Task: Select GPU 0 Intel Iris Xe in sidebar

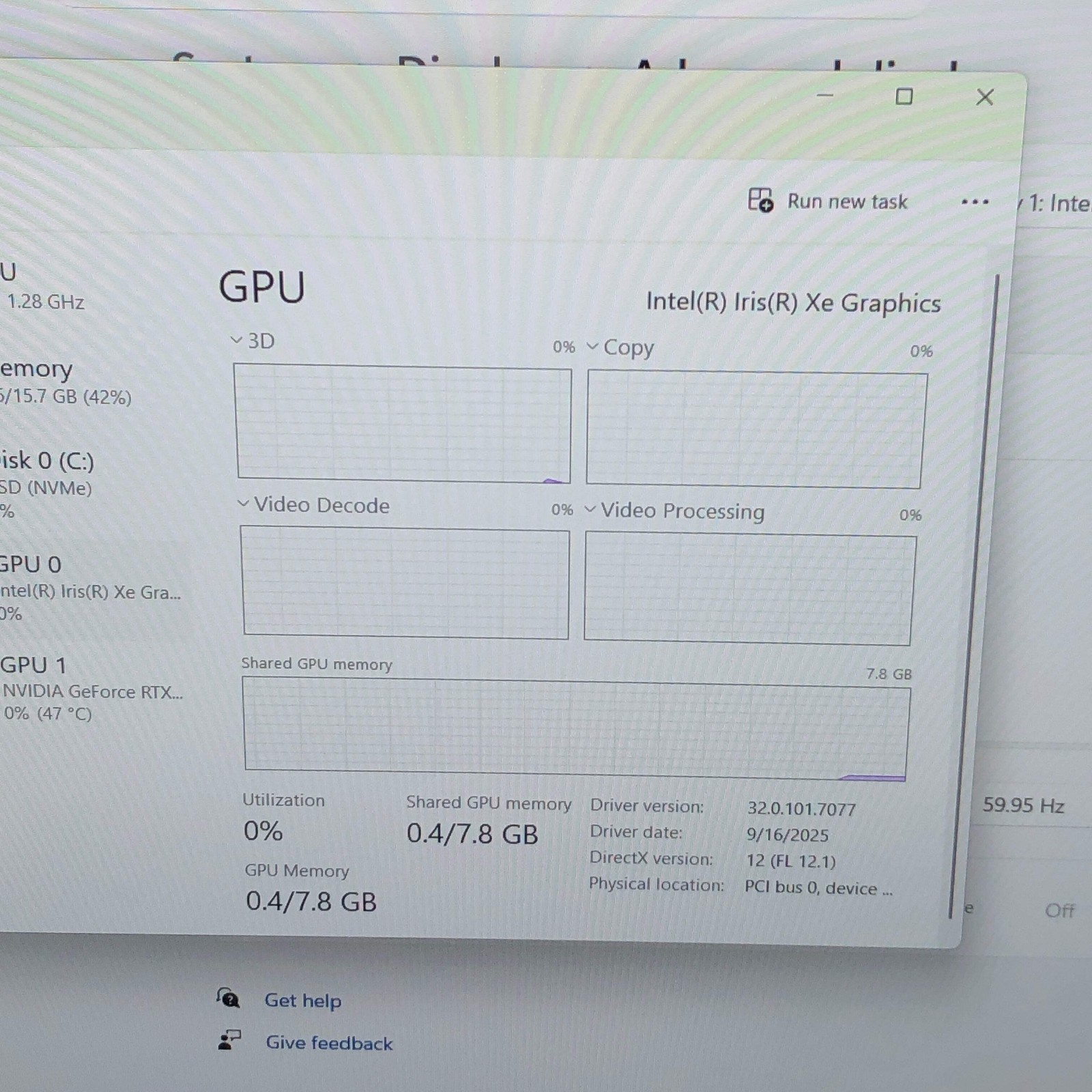Action: click(x=90, y=588)
